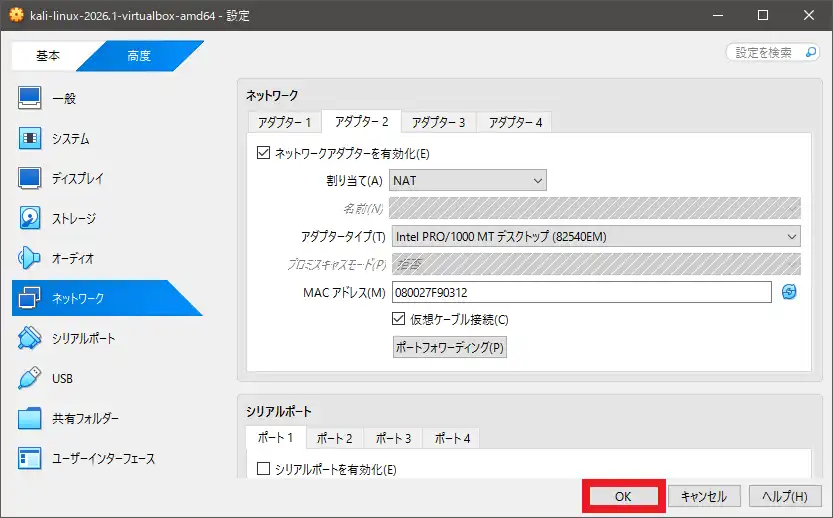The width and height of the screenshot is (833, 518).
Task: Open the ポート 3 tab
Action: [x=393, y=438]
